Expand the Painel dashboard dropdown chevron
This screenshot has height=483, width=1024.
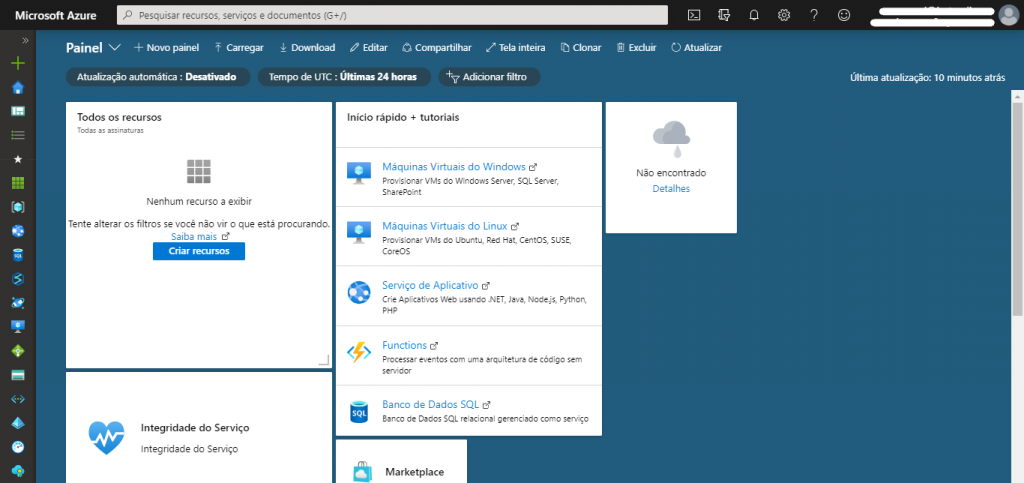pos(115,47)
